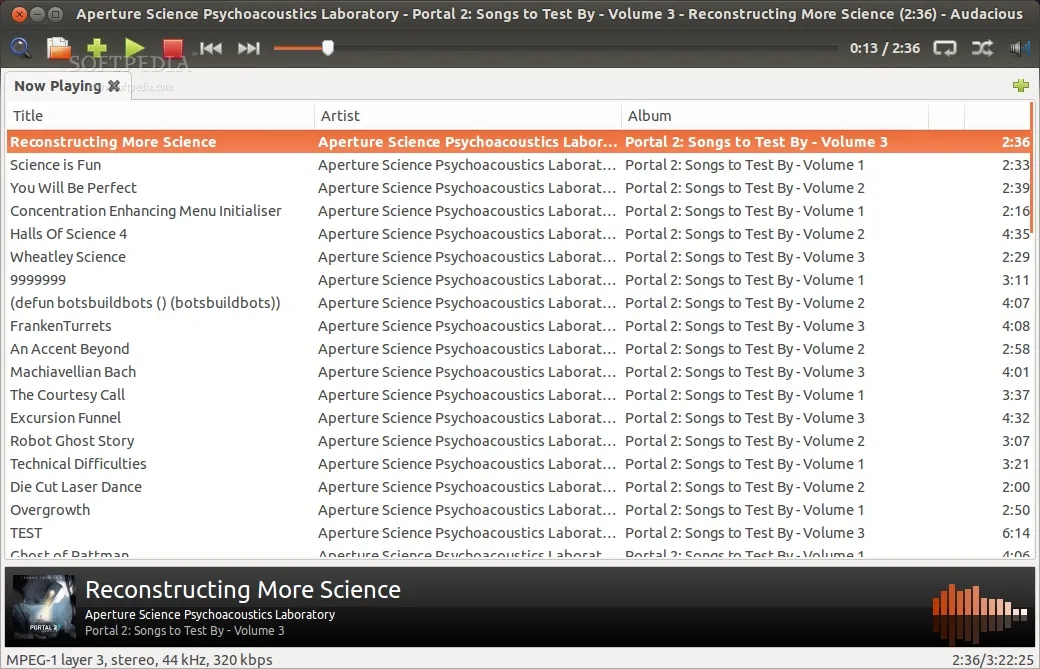Skip to the previous track
Viewport: 1040px width, 669px height.
pyautogui.click(x=211, y=47)
